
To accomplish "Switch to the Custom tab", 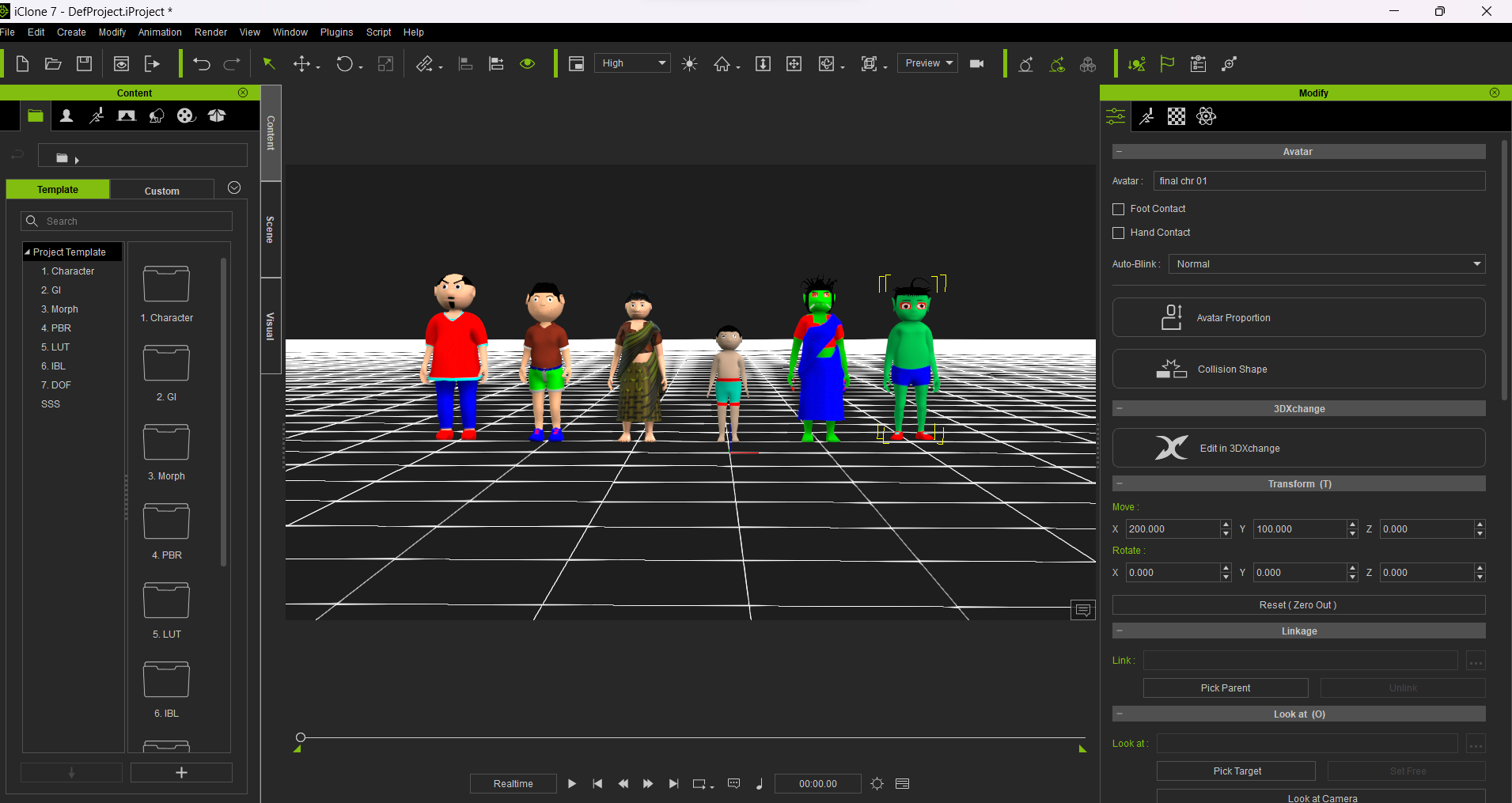I will 162,191.
